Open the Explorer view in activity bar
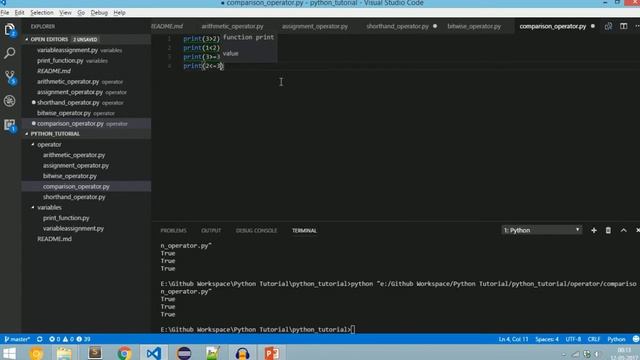This screenshot has width=640, height=360. [x=9, y=30]
